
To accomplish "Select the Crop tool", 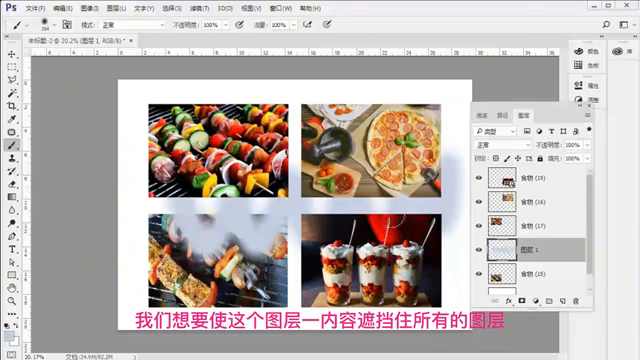I will tap(12, 106).
